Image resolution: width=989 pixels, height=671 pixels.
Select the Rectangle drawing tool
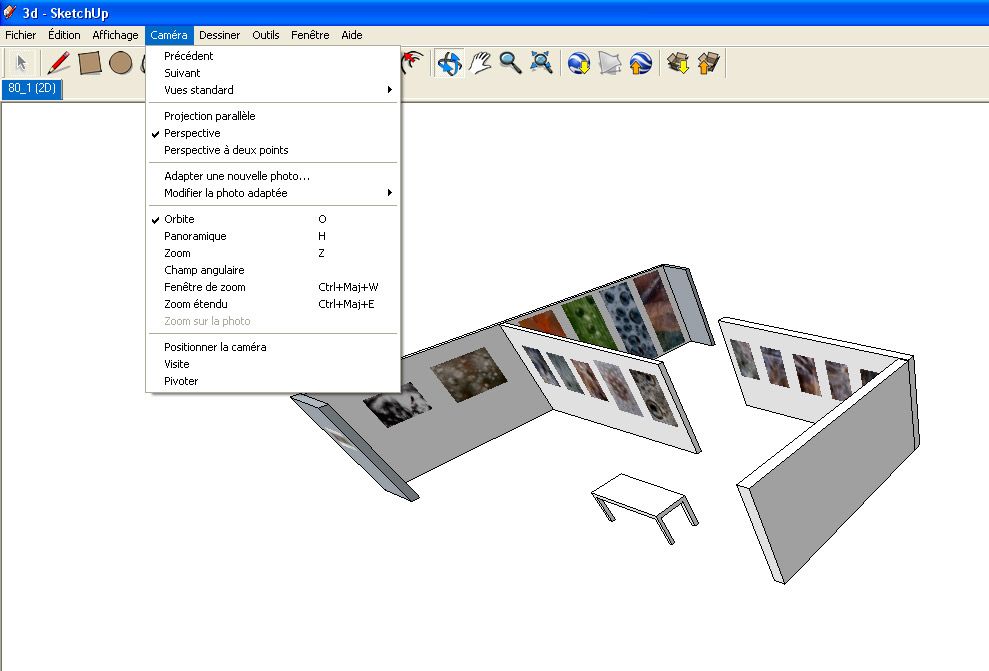tap(90, 63)
